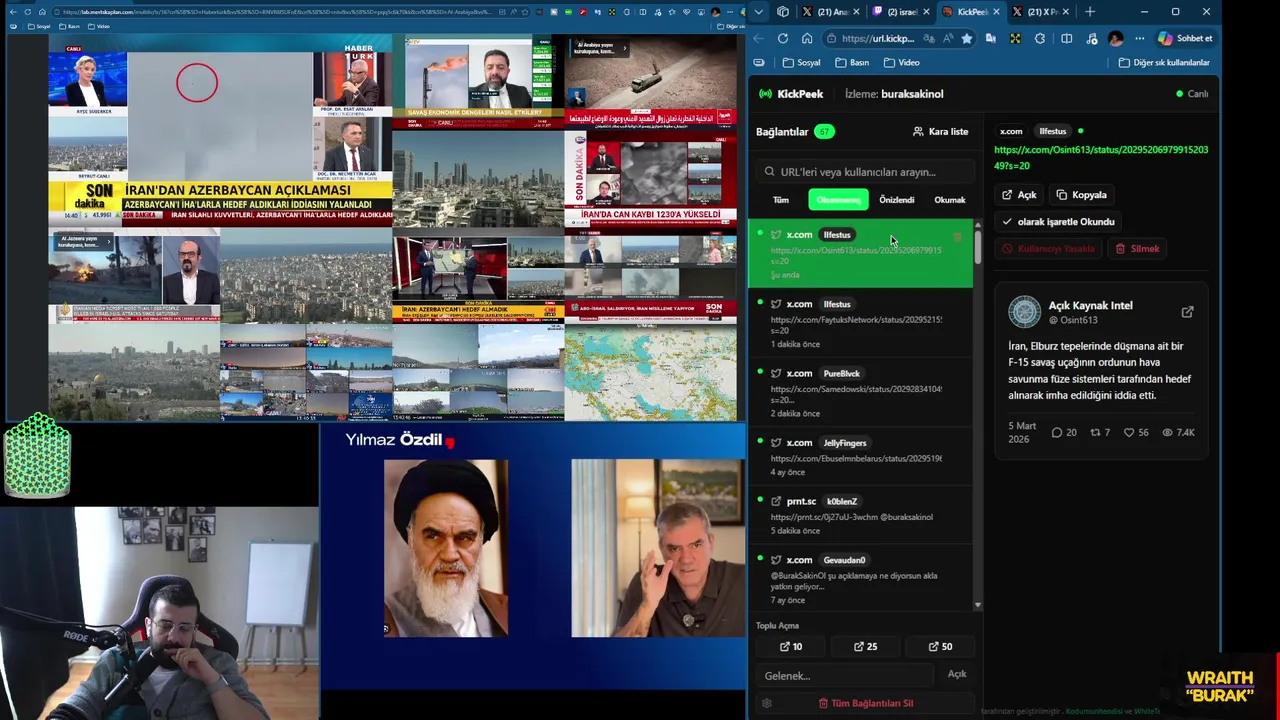Viewport: 1280px width, 720px height.
Task: Open settings gear in KickPeek footer
Action: pos(766,704)
